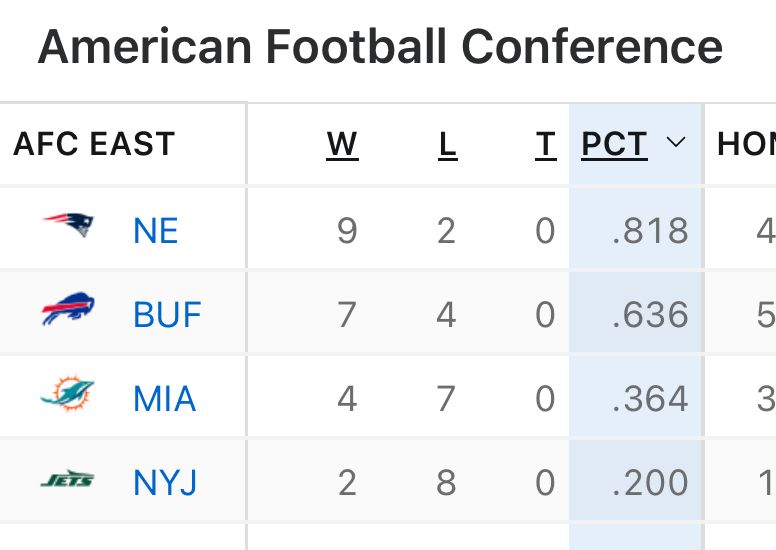Click the New York Jets logo
Screen dimensions: 776x550
68,481
